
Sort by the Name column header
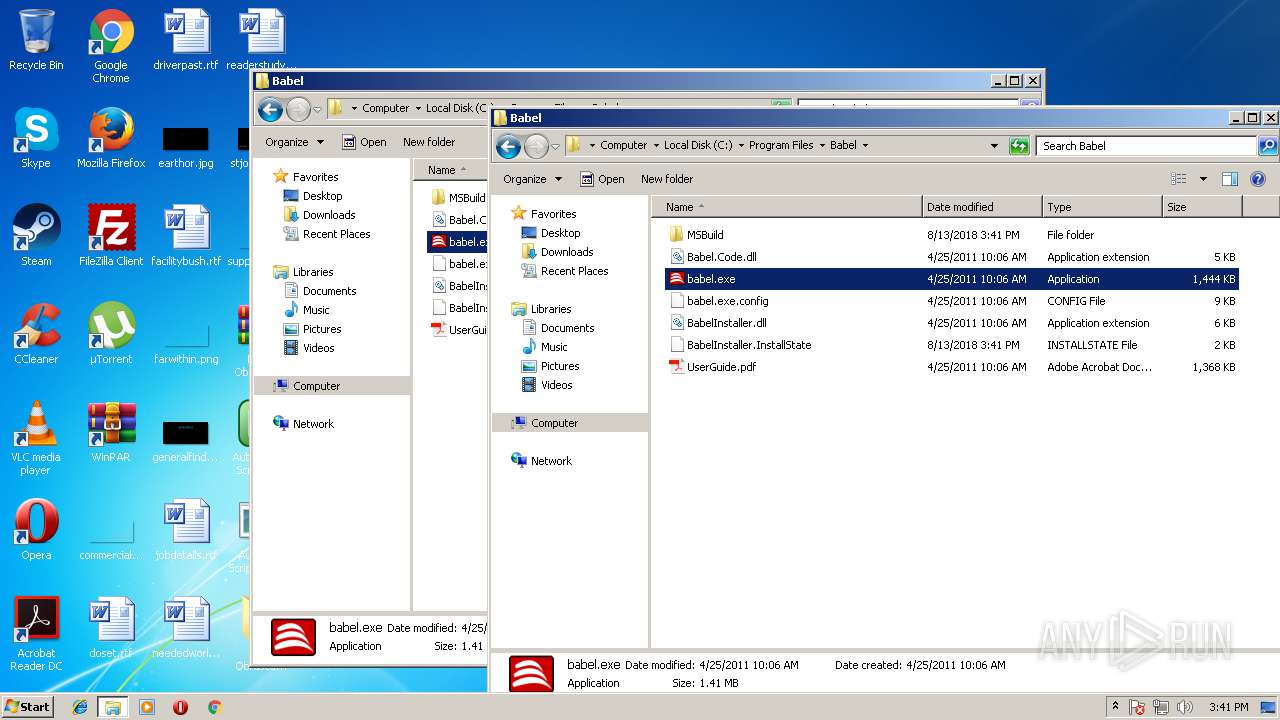(786, 207)
